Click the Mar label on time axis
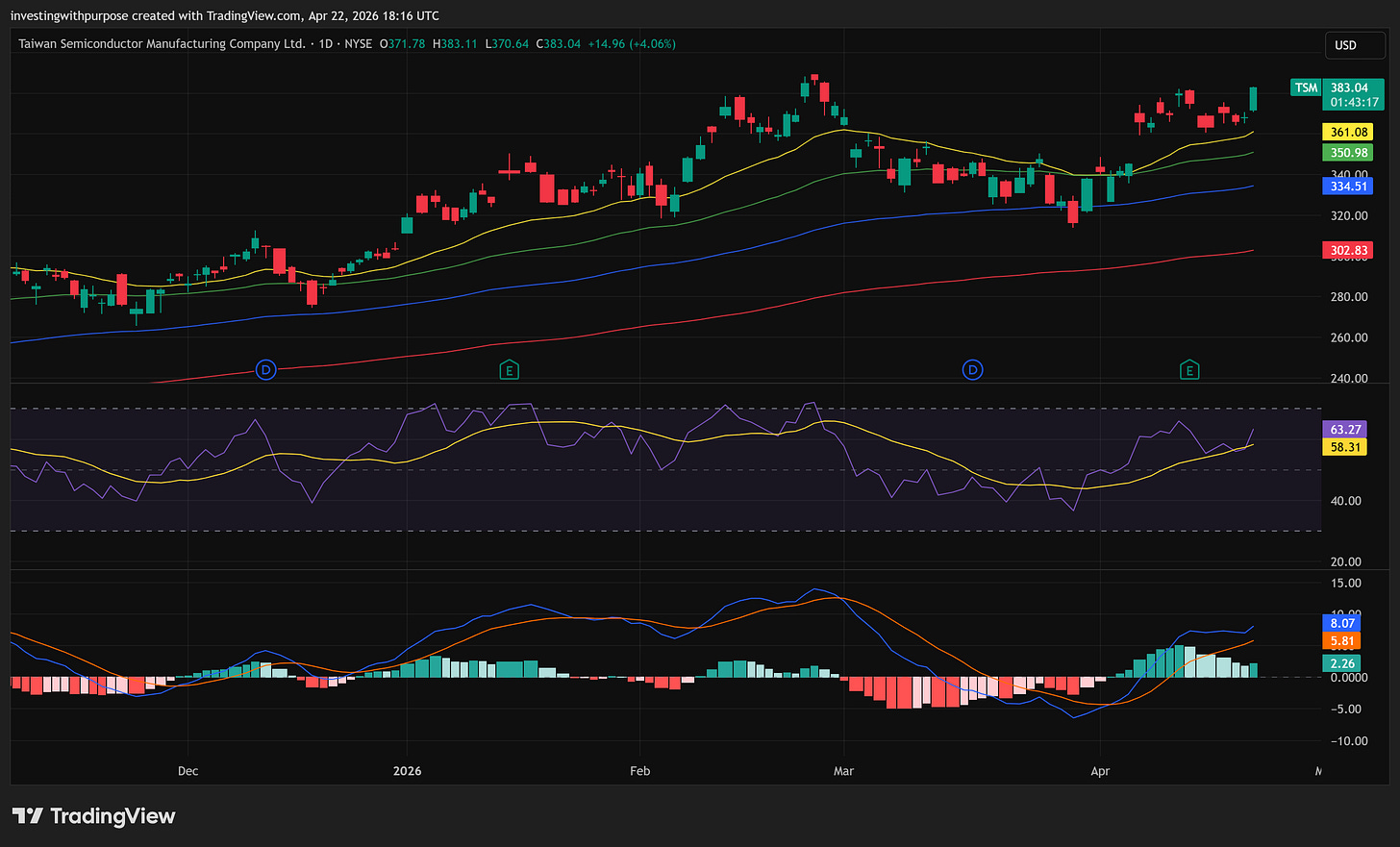 click(843, 771)
